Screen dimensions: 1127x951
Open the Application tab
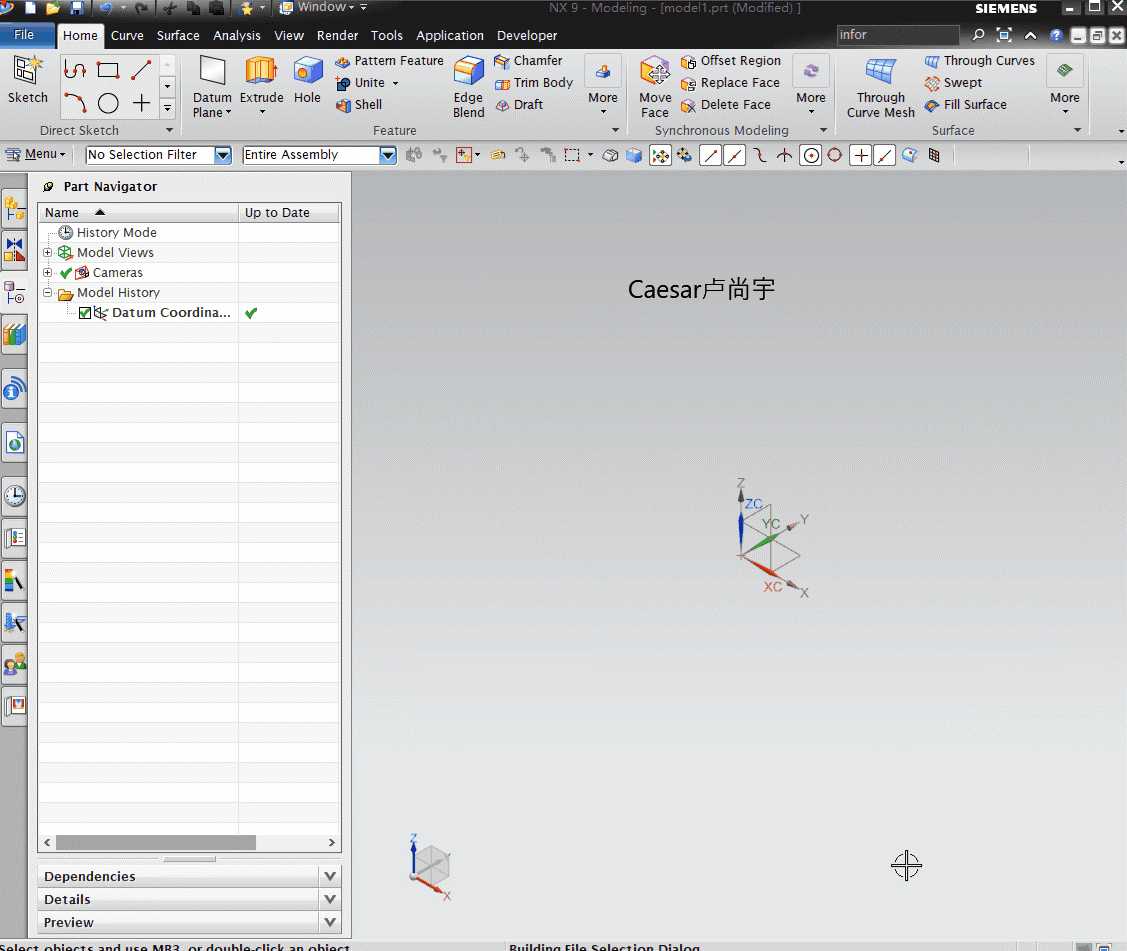[450, 35]
